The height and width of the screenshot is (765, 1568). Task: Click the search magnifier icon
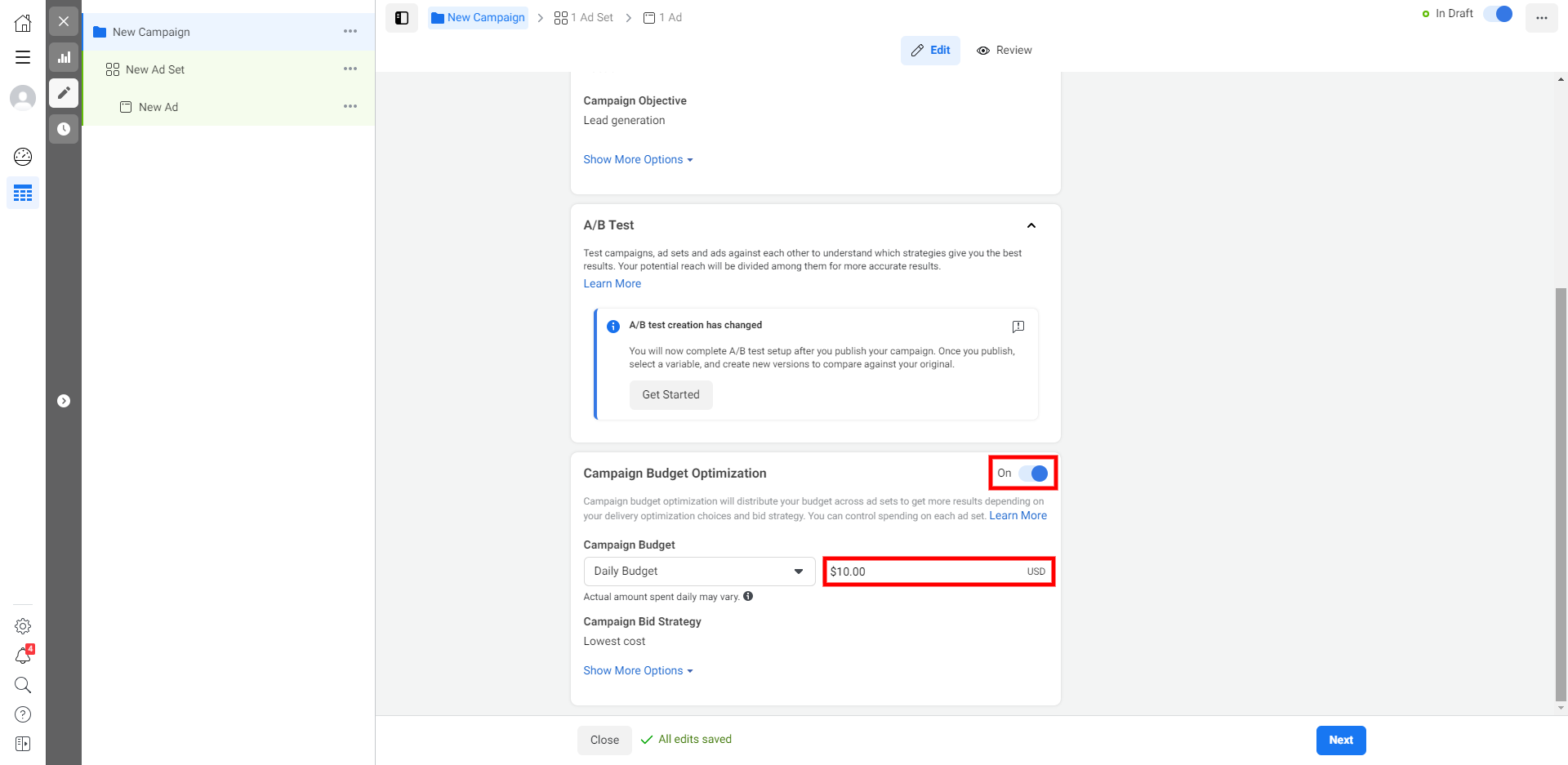click(23, 685)
